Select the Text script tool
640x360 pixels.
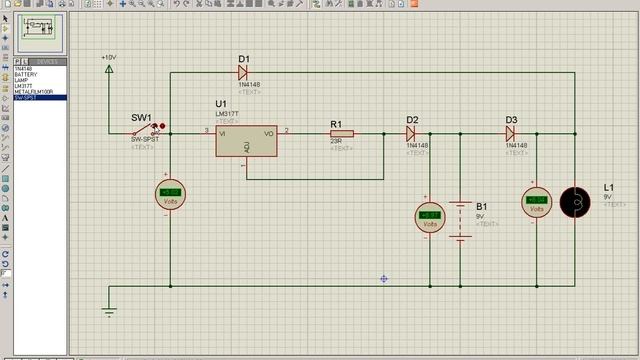pos(5,58)
